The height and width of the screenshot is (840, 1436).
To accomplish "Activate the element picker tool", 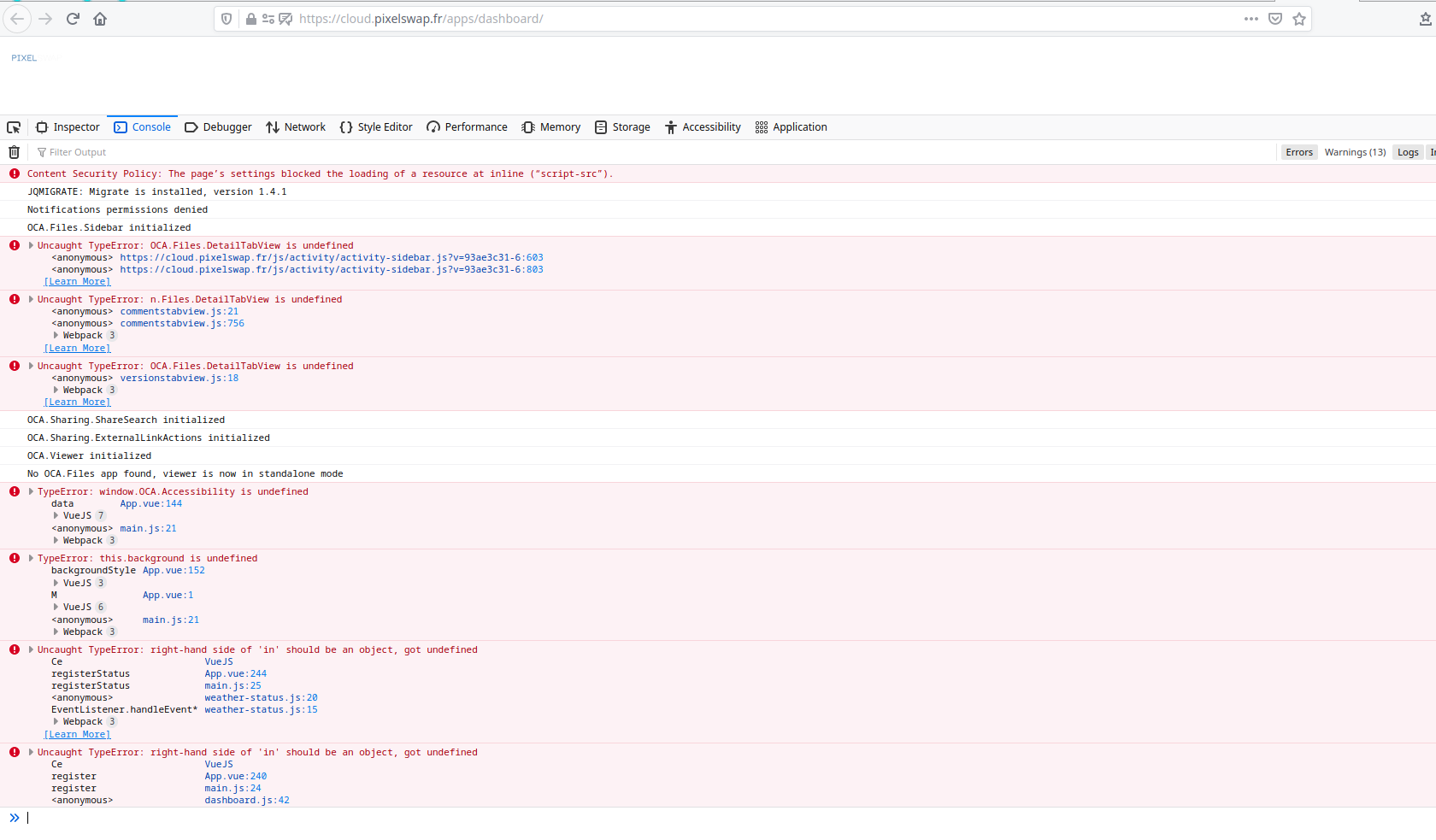I will 14,127.
